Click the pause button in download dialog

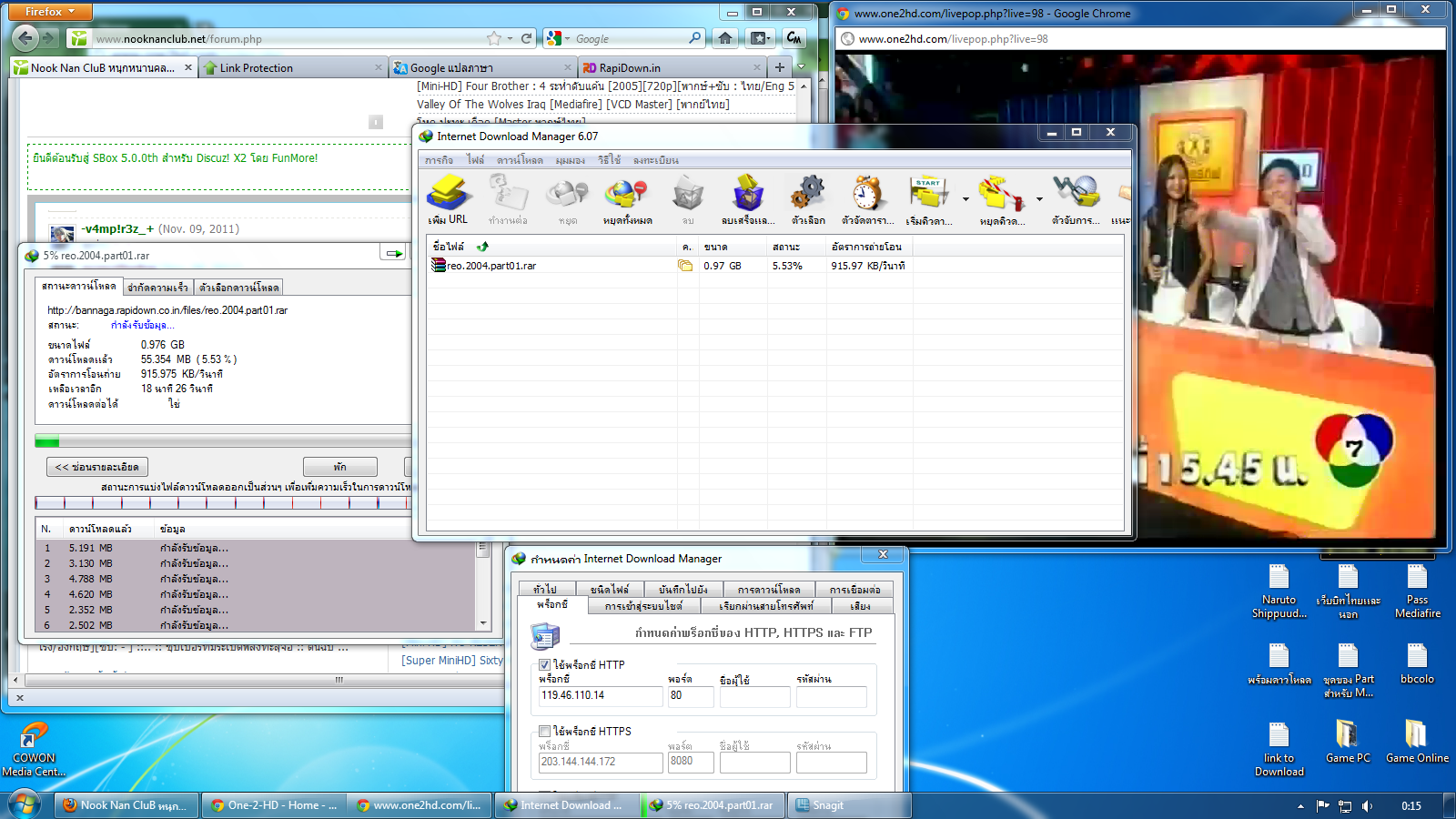click(x=339, y=467)
